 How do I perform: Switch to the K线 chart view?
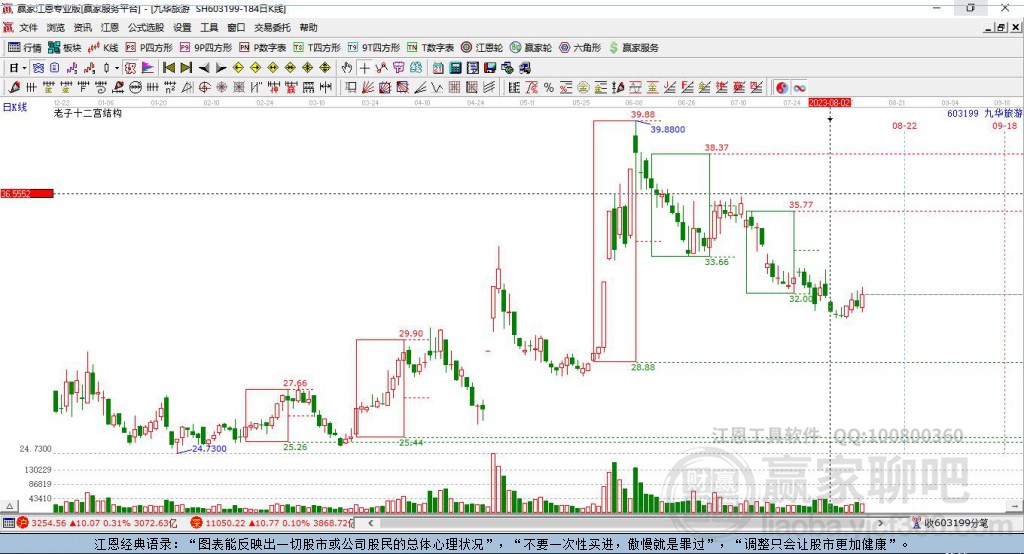point(103,48)
